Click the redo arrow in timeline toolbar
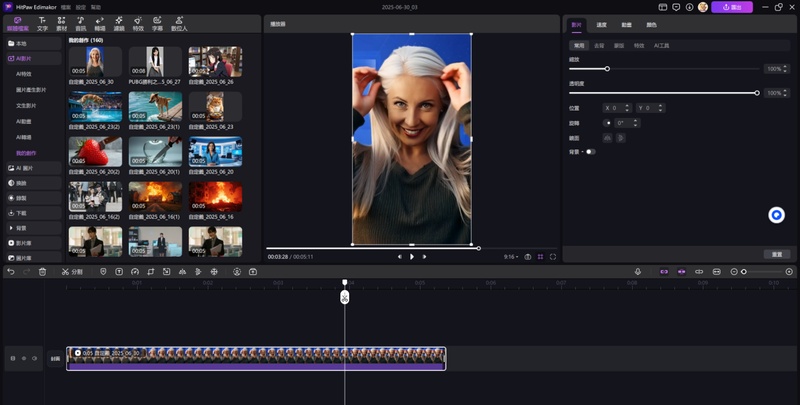This screenshot has height=405, width=800. [27, 272]
